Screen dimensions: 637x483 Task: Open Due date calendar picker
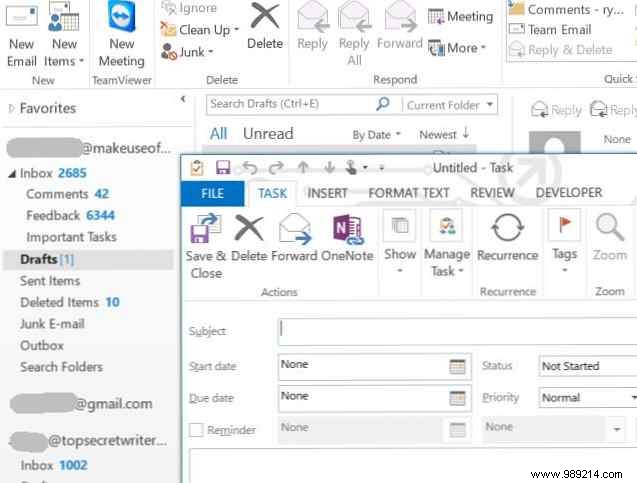click(x=457, y=398)
